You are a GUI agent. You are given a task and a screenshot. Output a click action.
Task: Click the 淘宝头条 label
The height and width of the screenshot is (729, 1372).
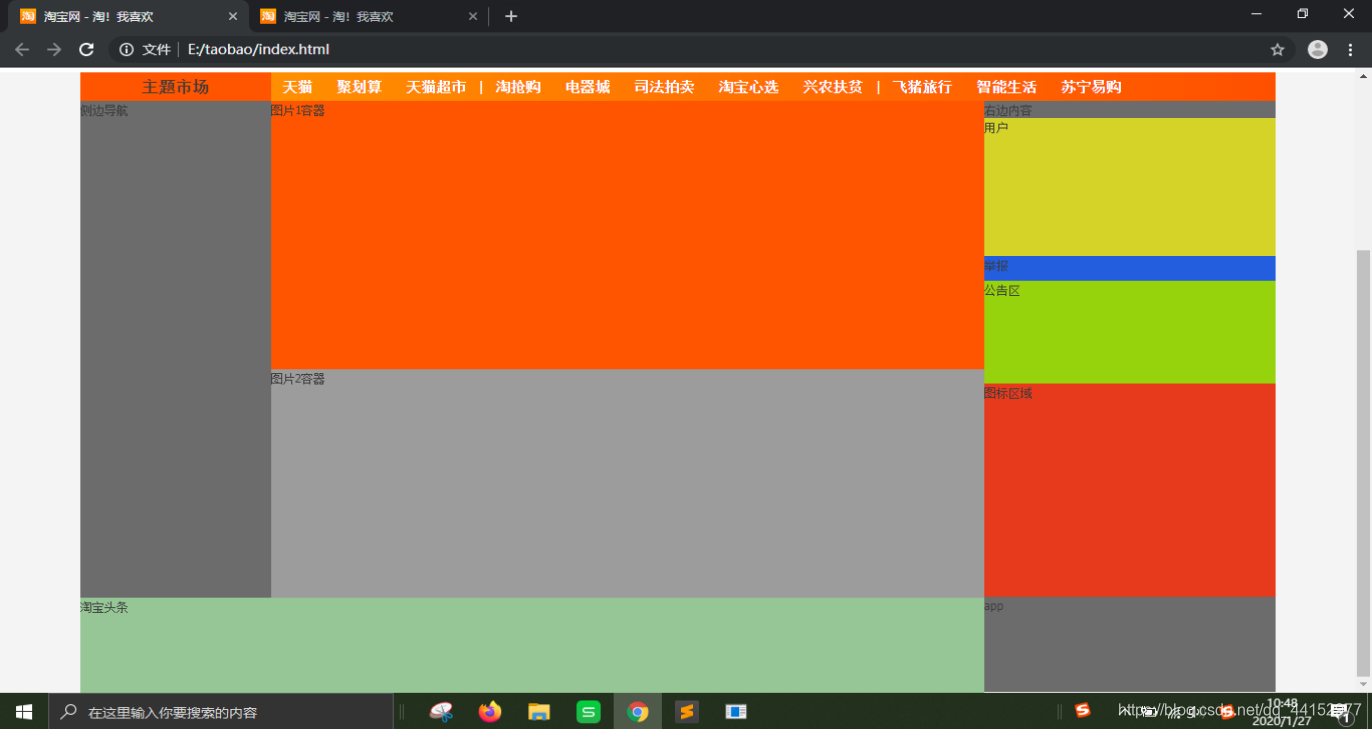point(104,607)
